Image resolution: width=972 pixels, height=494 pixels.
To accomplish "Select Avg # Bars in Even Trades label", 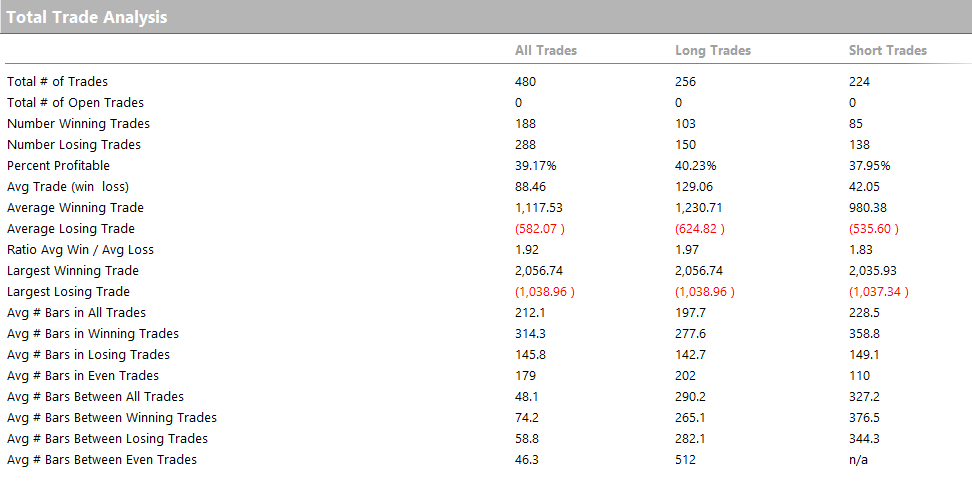I will (x=82, y=376).
